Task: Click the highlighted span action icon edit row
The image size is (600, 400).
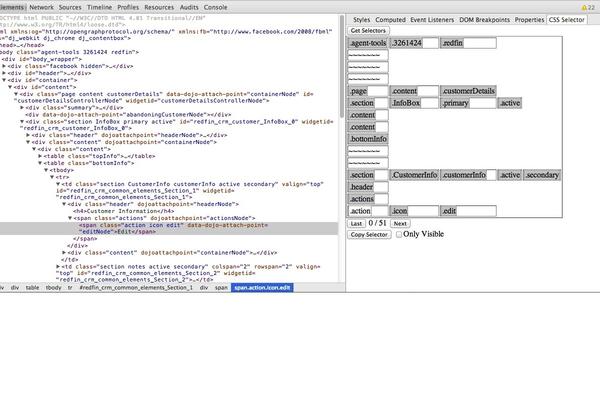Action: [169, 229]
